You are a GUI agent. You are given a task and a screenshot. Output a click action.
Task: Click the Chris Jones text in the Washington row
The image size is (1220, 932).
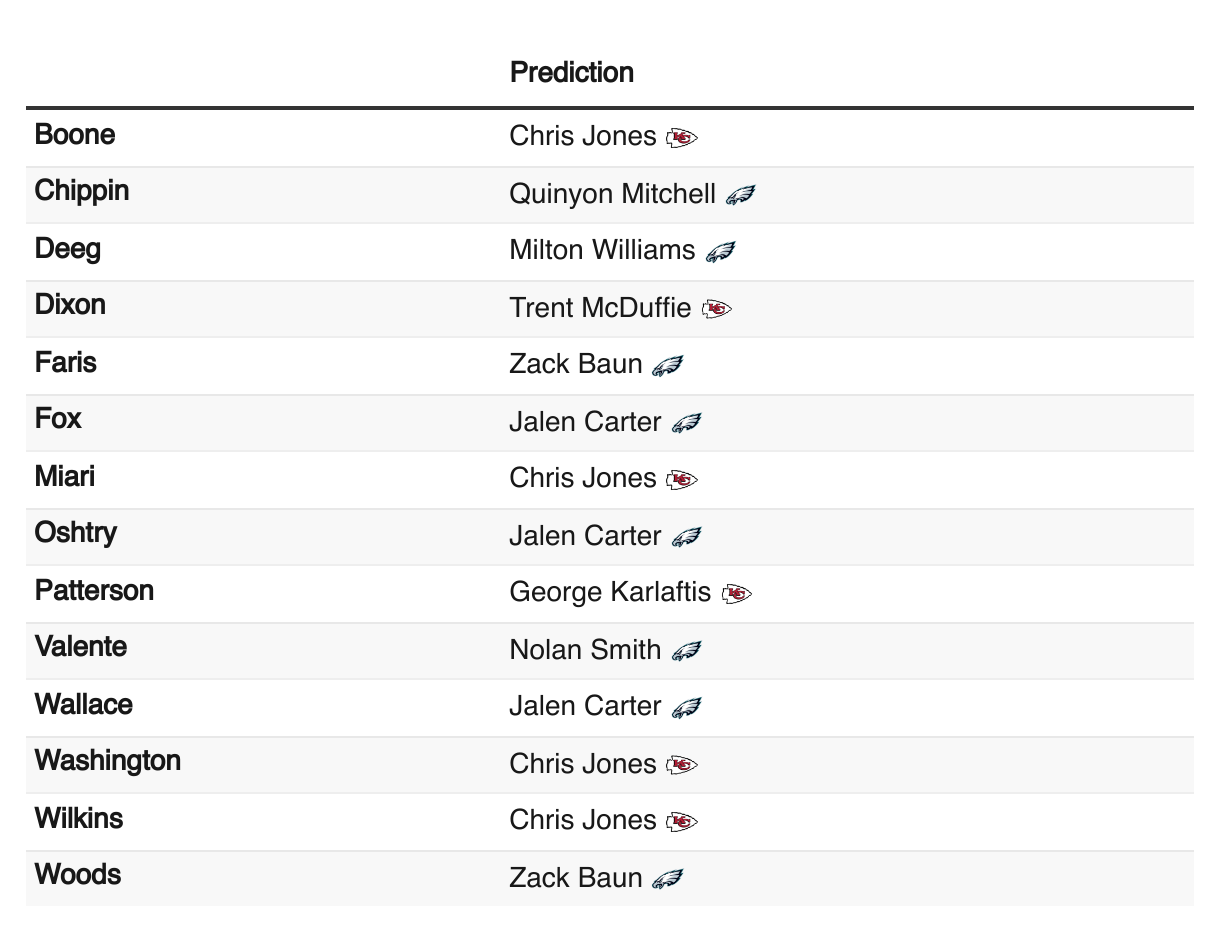[583, 764]
